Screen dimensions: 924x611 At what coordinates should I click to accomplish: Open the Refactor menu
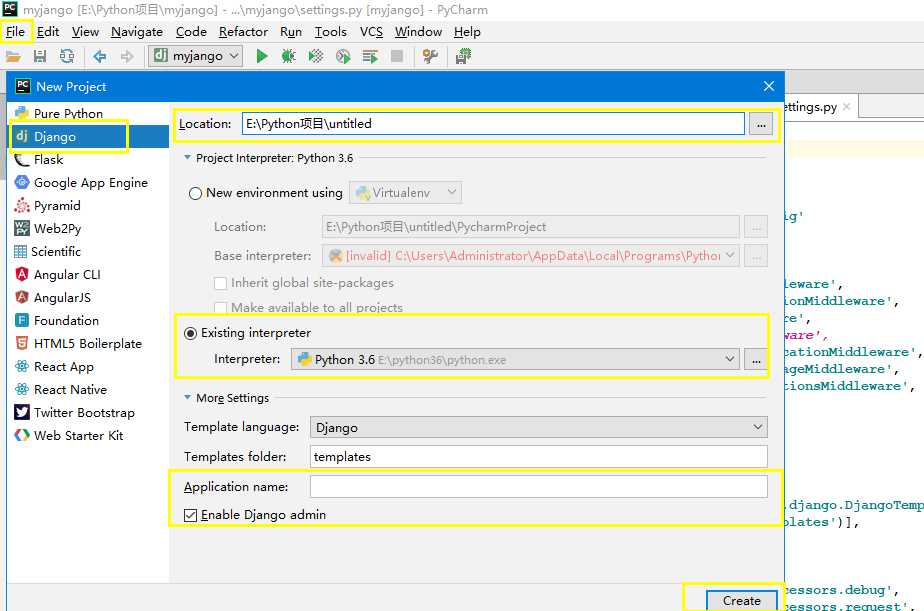click(x=243, y=32)
